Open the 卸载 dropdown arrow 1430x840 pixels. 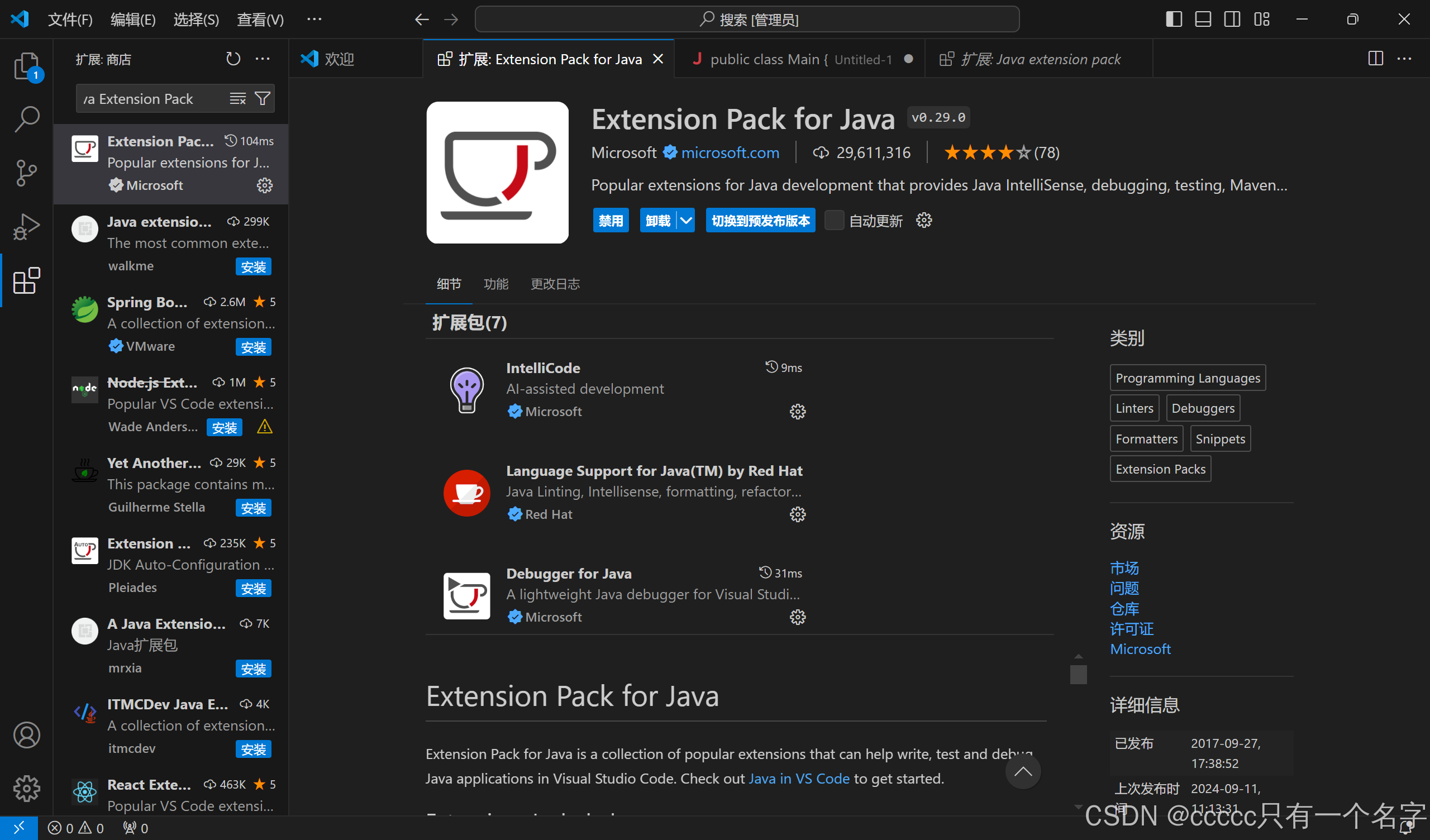[x=686, y=220]
